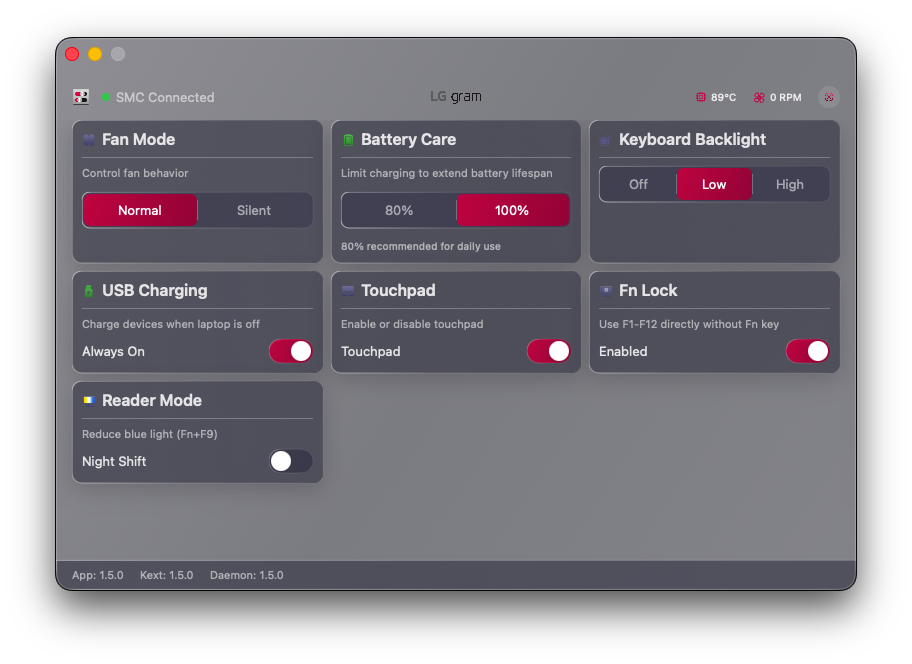912x664 pixels.
Task: Click the Fn Lock heading
Action: click(648, 290)
